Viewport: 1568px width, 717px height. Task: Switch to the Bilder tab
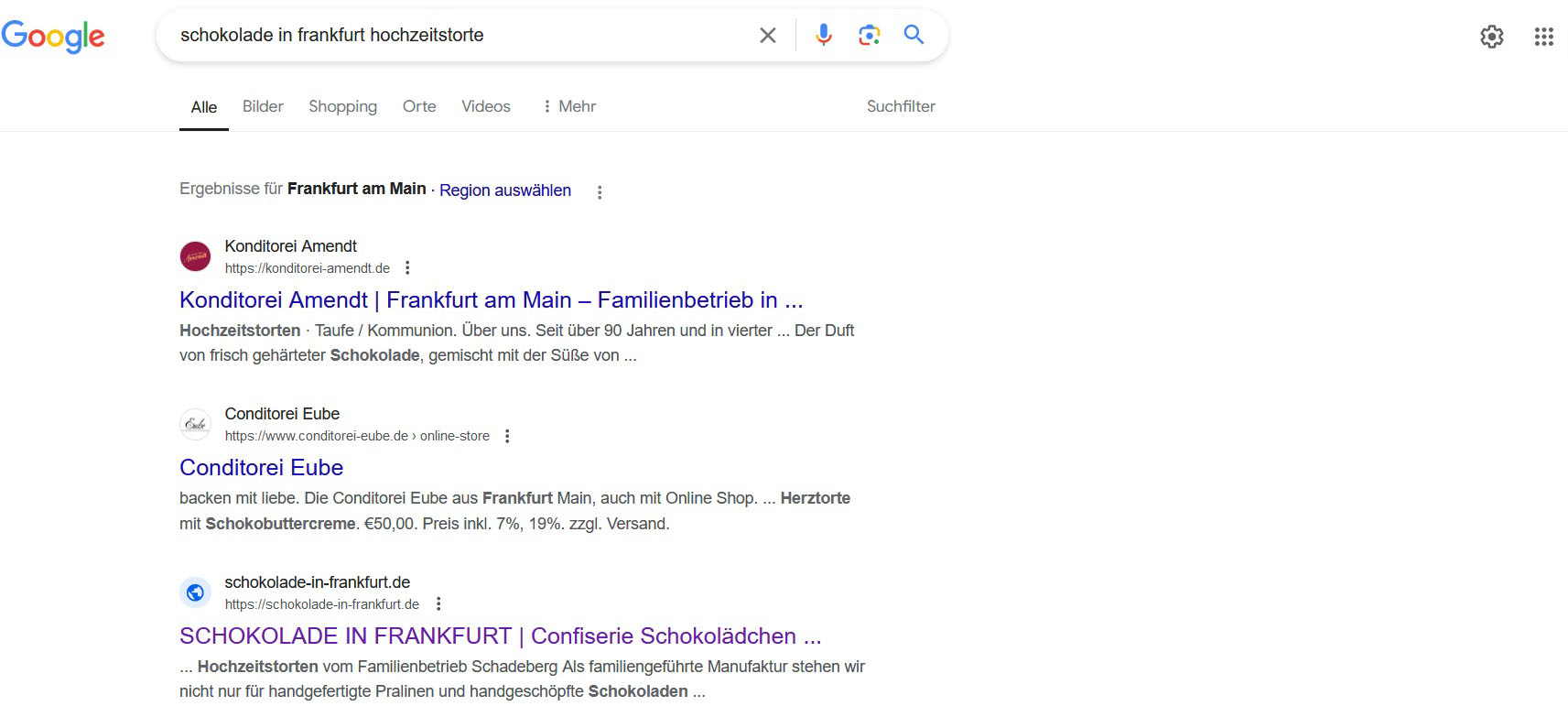(263, 106)
